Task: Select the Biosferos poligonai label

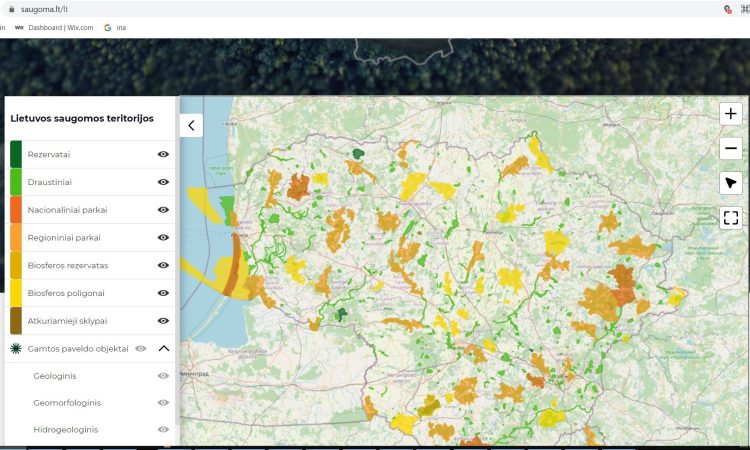Action: 66,293
